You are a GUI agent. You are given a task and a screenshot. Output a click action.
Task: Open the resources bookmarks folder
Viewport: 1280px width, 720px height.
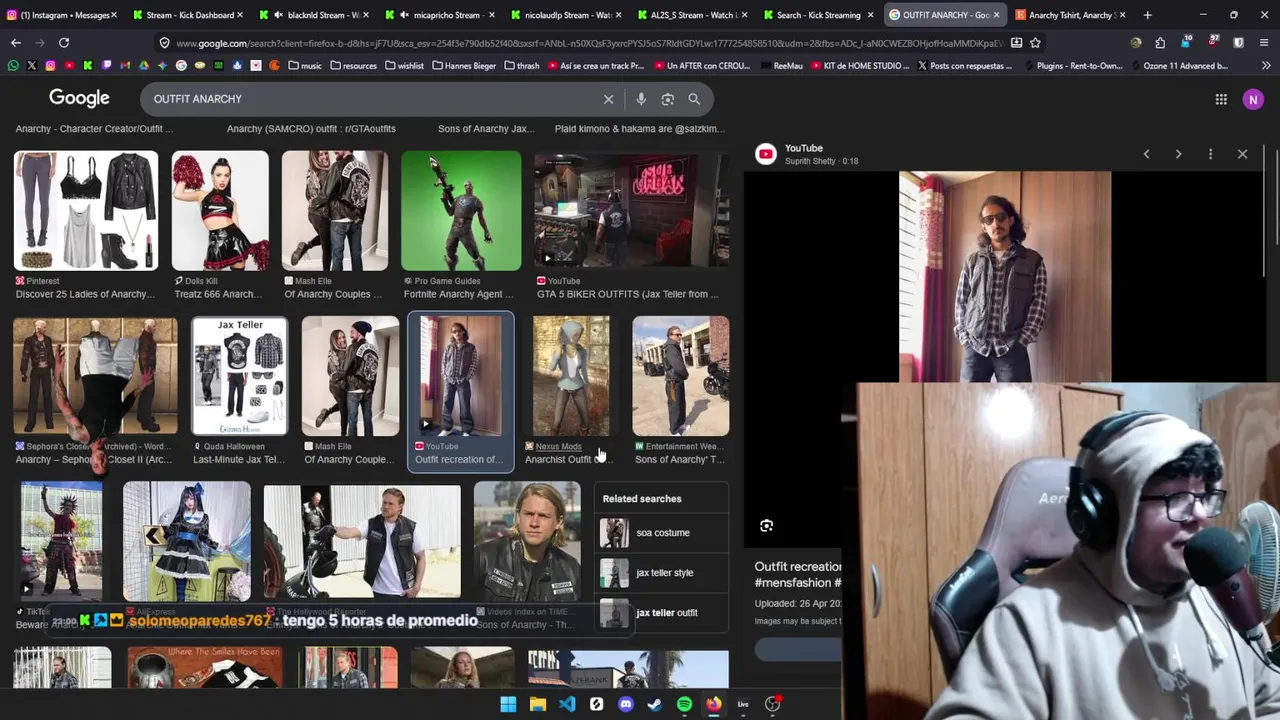(x=352, y=66)
